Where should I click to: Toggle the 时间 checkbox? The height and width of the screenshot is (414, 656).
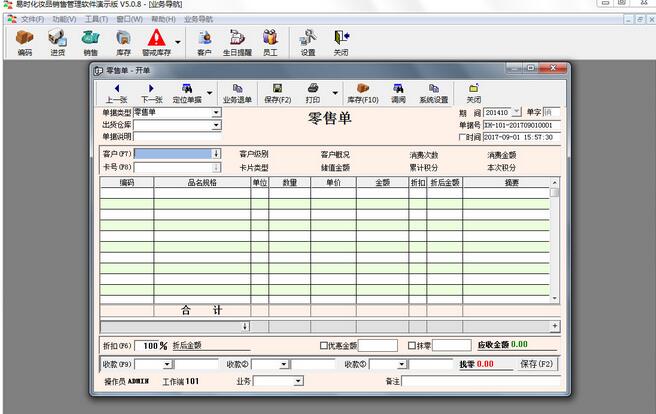pyautogui.click(x=462, y=137)
